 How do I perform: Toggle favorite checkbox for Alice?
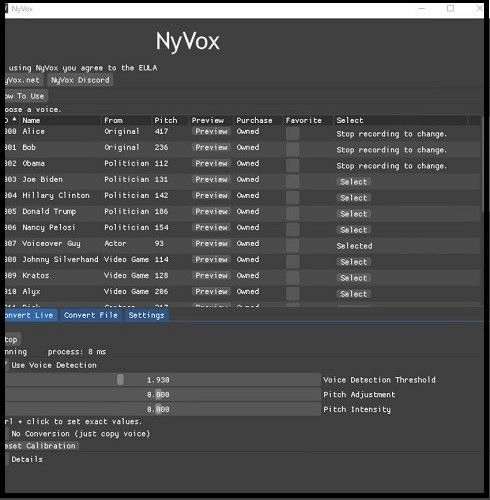click(292, 134)
